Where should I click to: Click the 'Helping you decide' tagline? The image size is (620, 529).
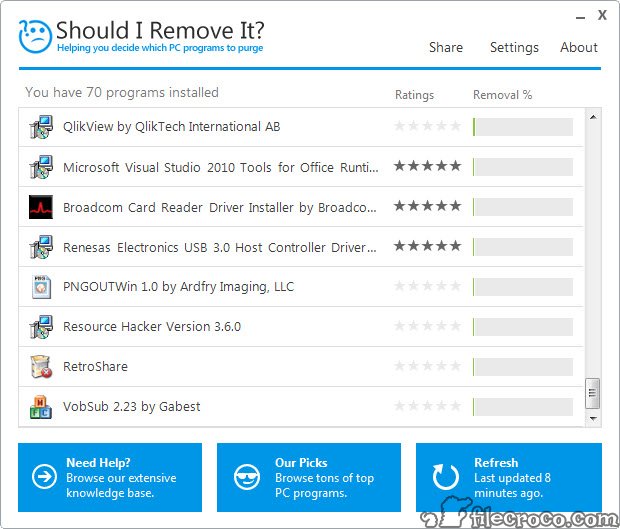click(x=160, y=48)
